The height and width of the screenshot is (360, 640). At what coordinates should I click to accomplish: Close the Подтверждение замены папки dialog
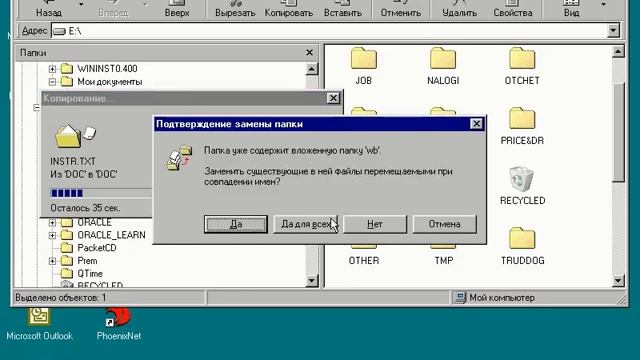coord(476,124)
